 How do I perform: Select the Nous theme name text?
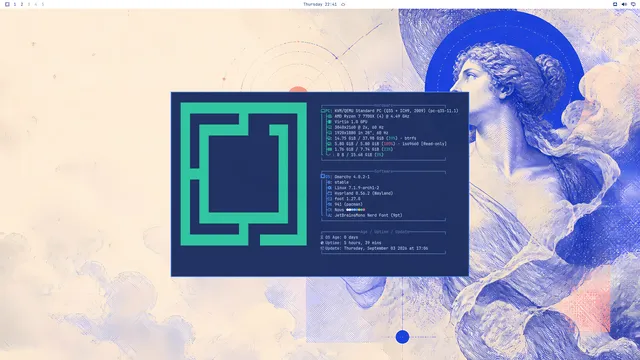[339, 210]
